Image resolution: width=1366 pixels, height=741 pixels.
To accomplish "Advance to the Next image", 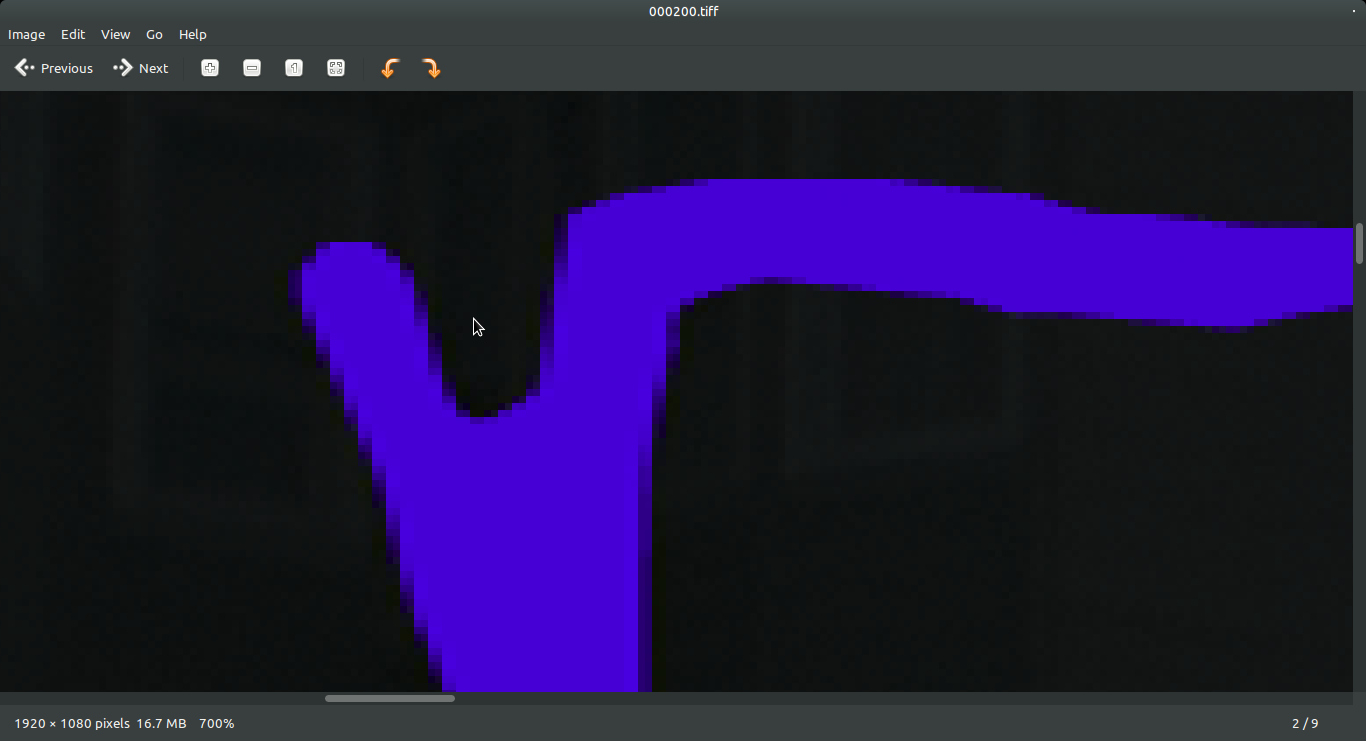I will coord(141,68).
